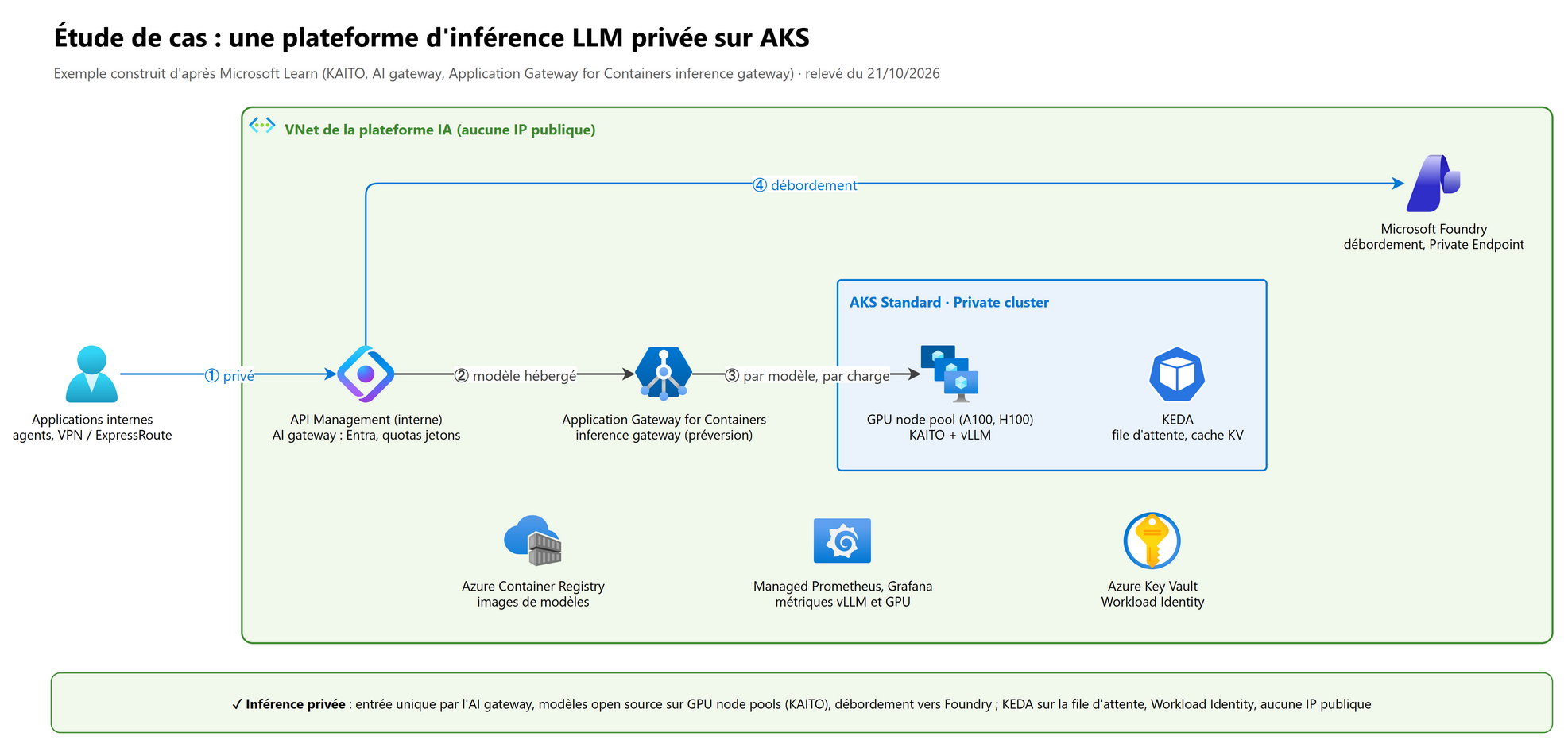Viewport: 1568px width, 748px height.
Task: Select 'AI gateway : Entra, quotas jetons' text
Action: coord(366,436)
